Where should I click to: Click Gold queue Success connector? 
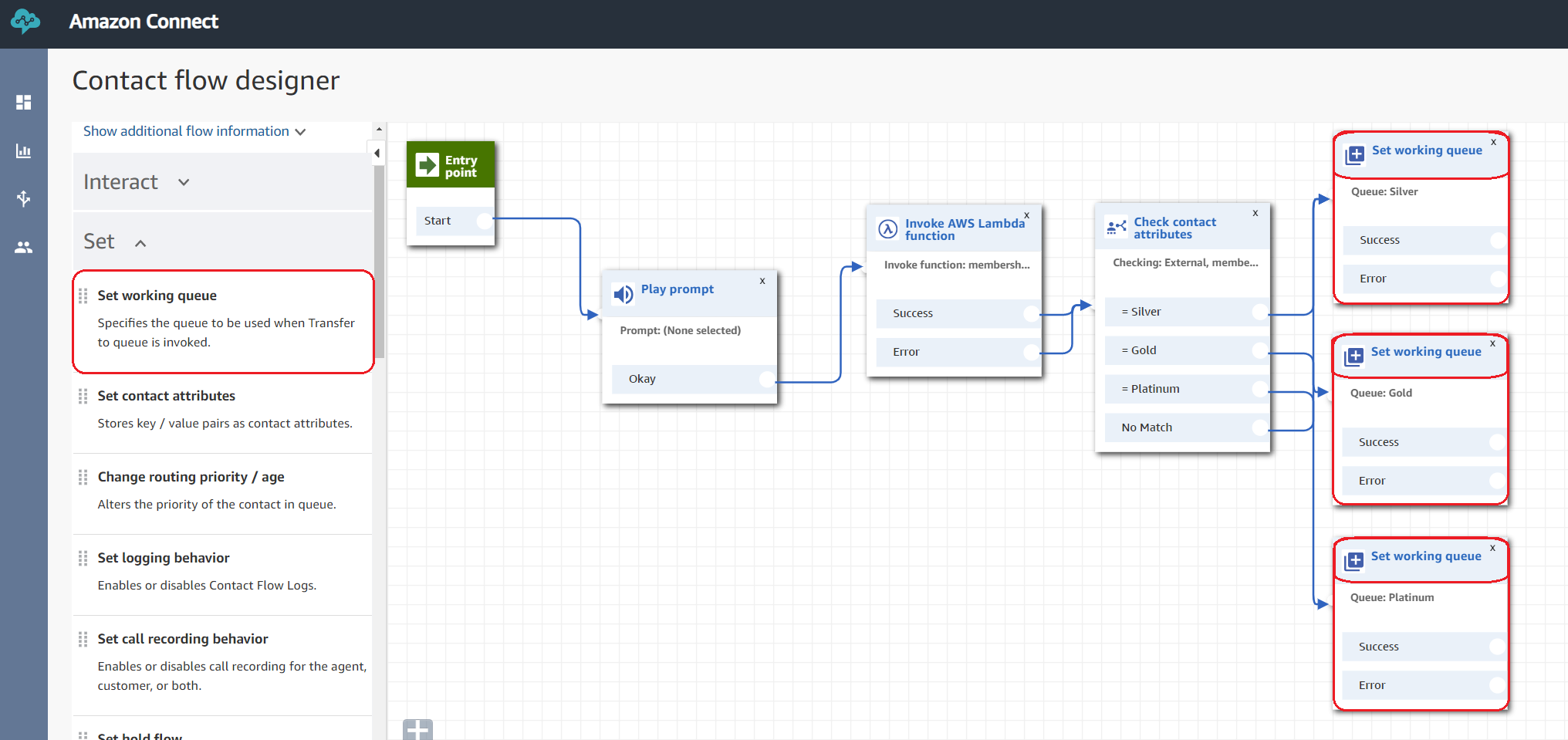[x=1498, y=443]
